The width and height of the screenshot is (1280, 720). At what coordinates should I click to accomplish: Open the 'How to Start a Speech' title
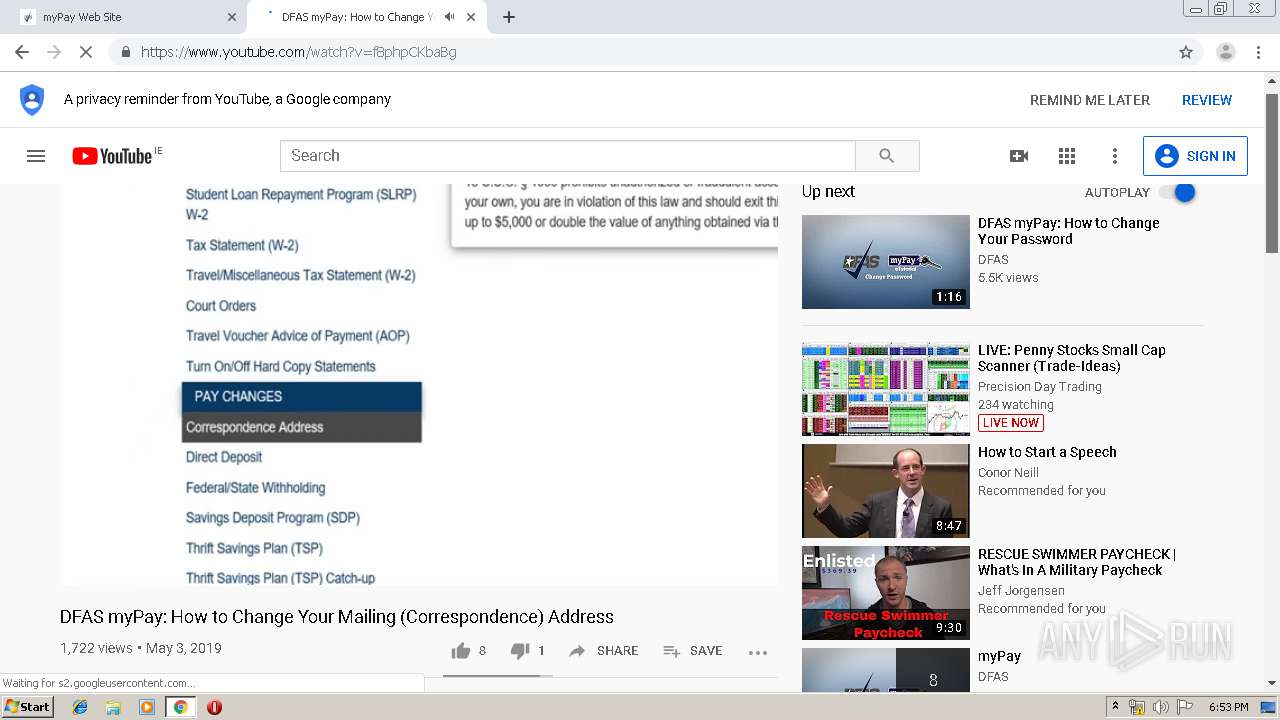point(1047,452)
